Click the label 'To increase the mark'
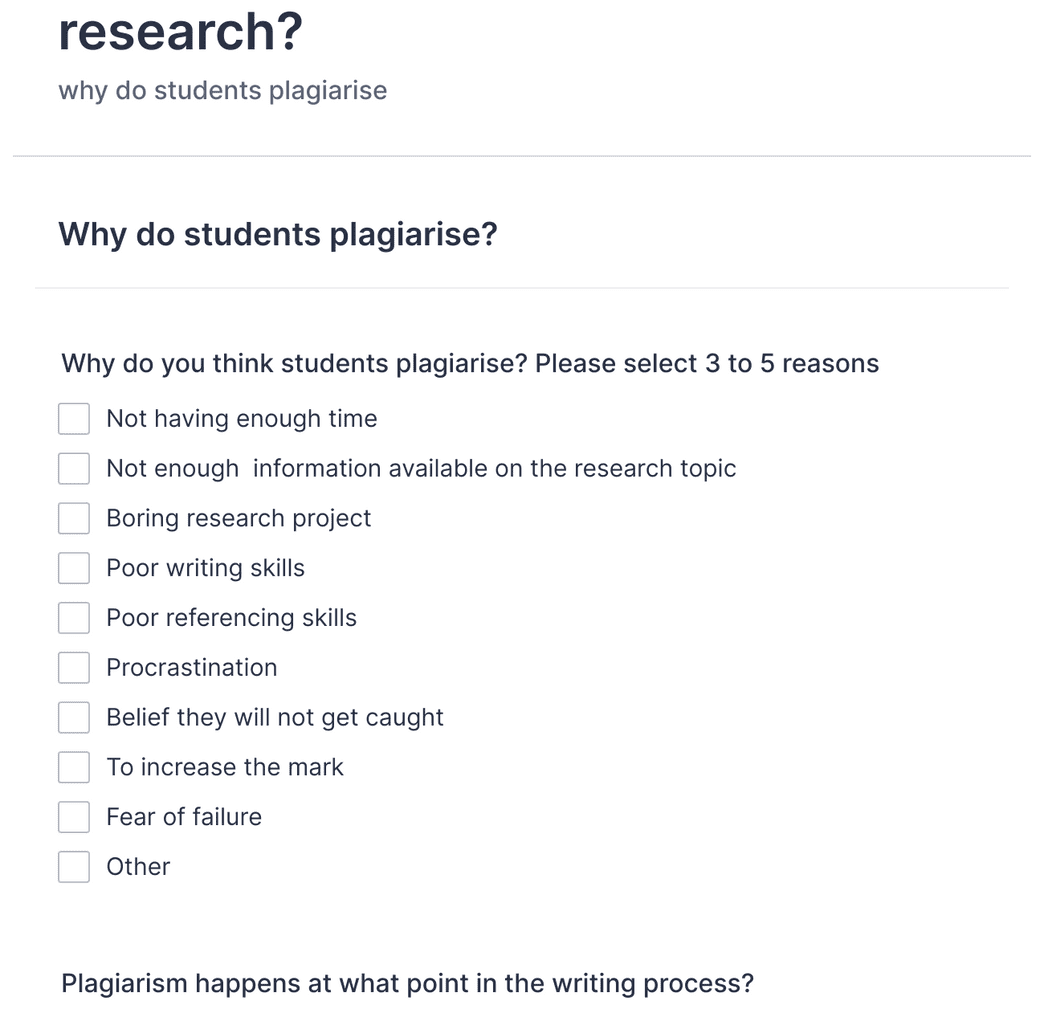 click(x=224, y=767)
